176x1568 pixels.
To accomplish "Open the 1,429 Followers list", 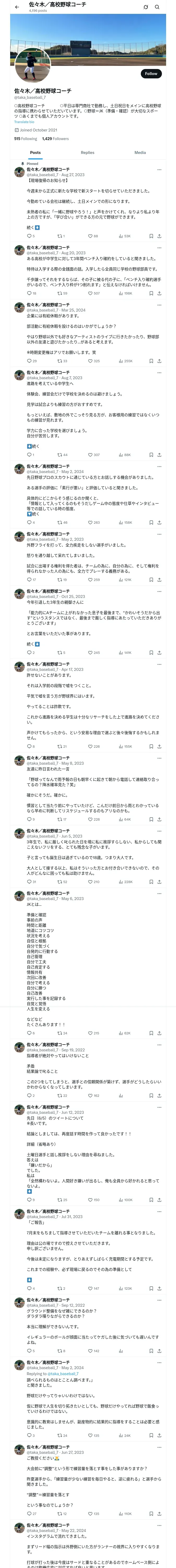I will pos(55,139).
